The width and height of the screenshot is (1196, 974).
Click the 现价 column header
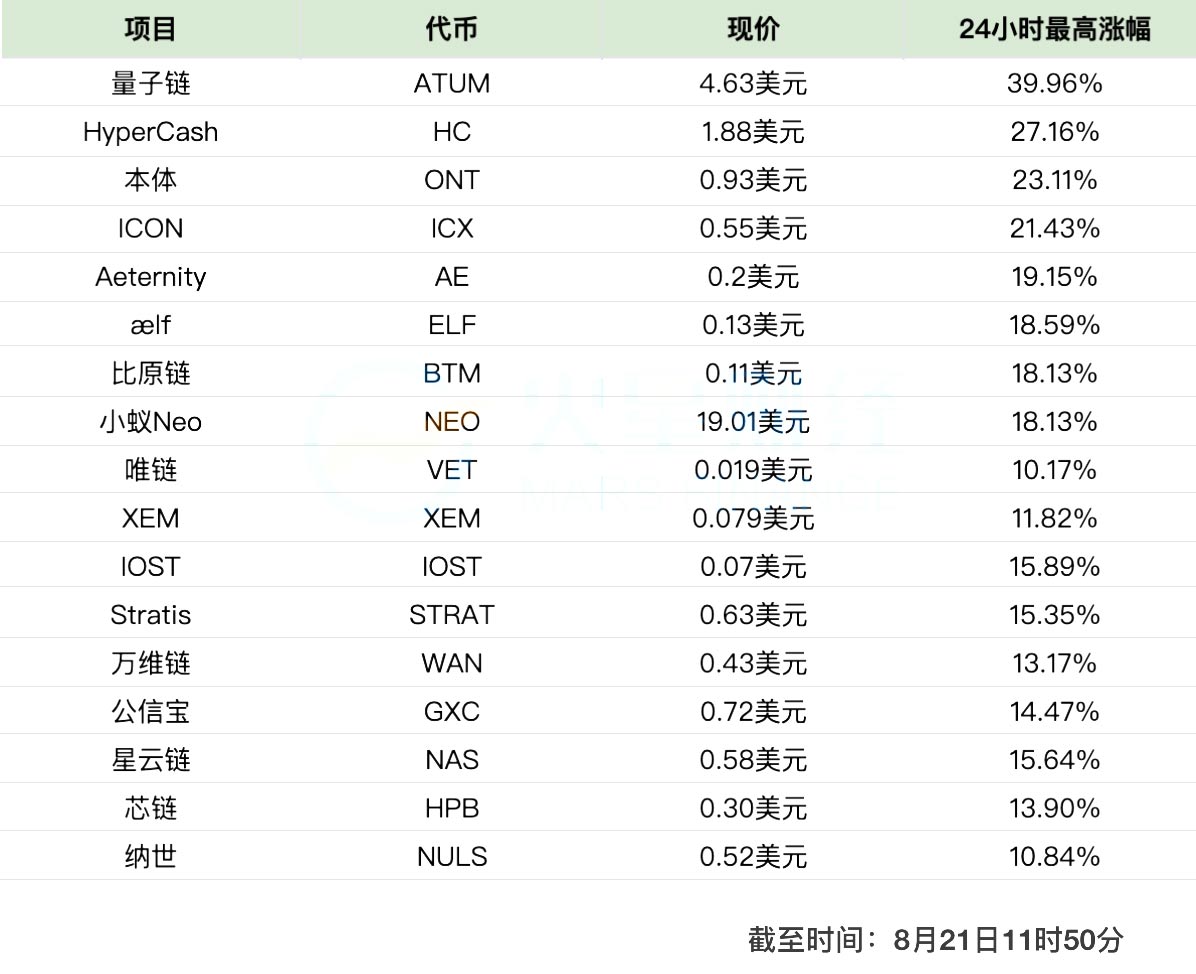(x=753, y=29)
